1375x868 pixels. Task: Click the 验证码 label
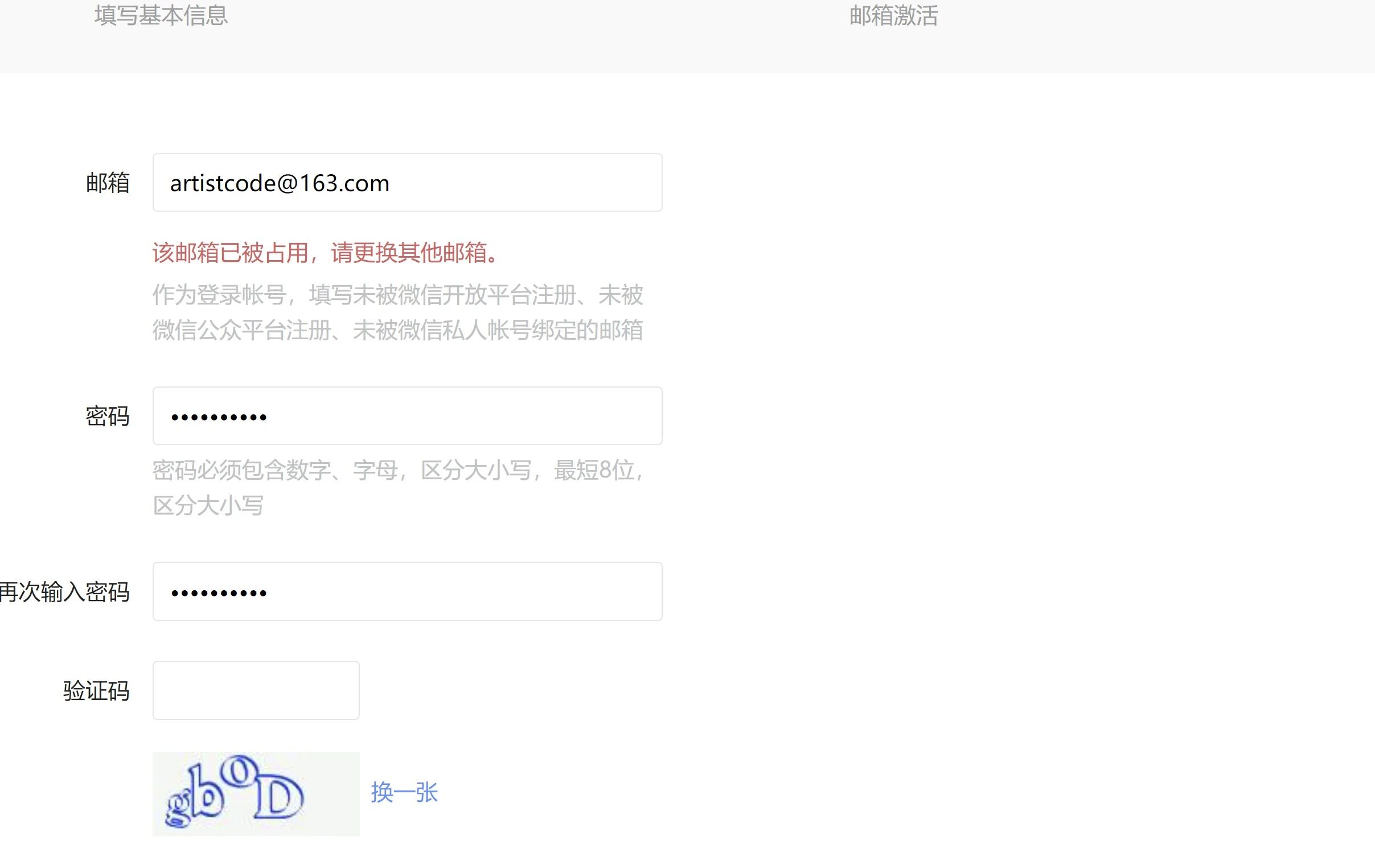96,691
